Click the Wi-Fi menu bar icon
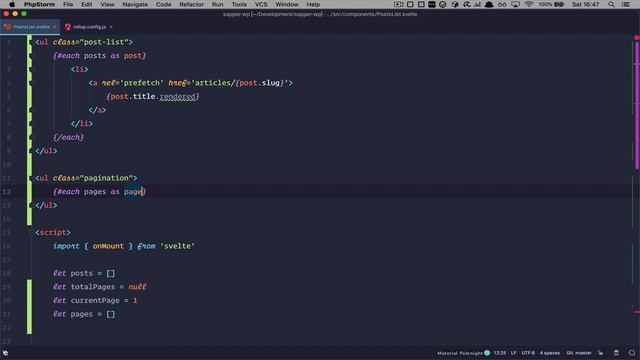Screen dimensions: 640x360 529,4
